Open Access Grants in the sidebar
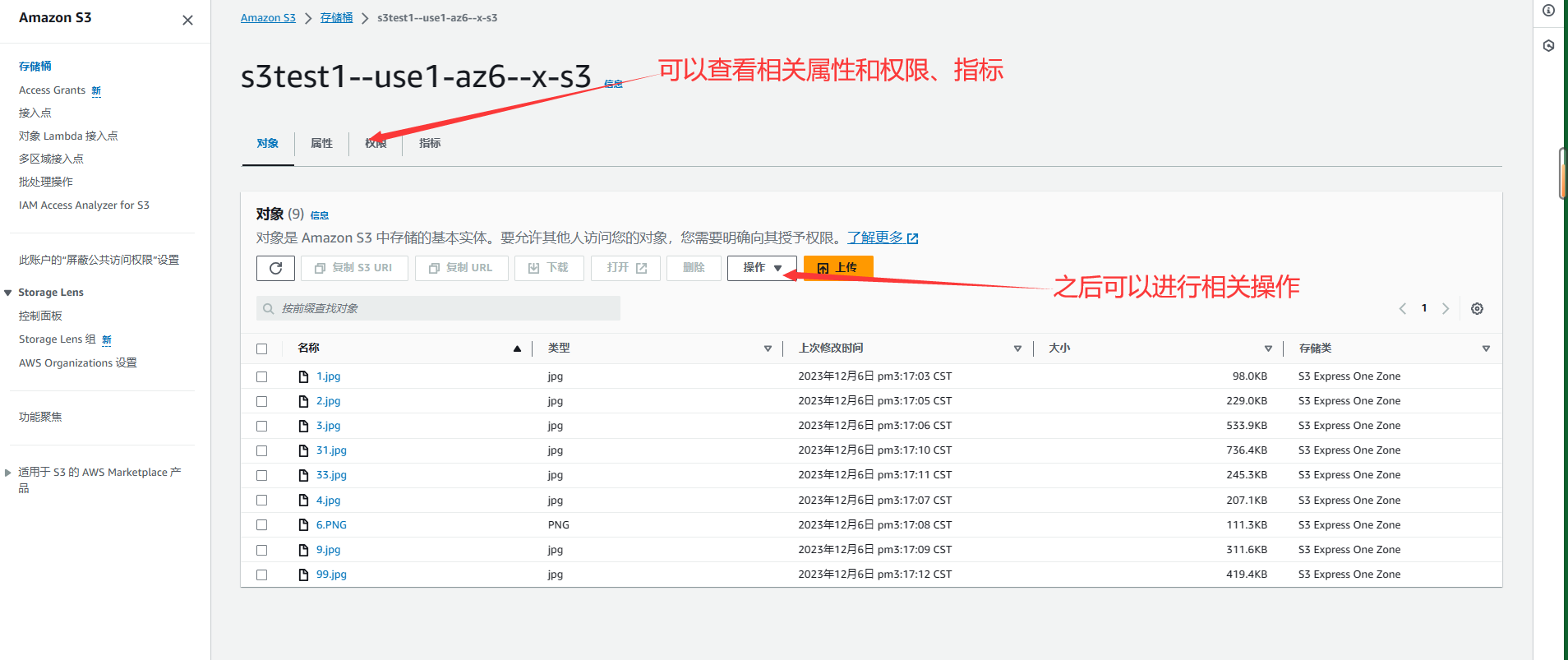1568x660 pixels. point(52,90)
